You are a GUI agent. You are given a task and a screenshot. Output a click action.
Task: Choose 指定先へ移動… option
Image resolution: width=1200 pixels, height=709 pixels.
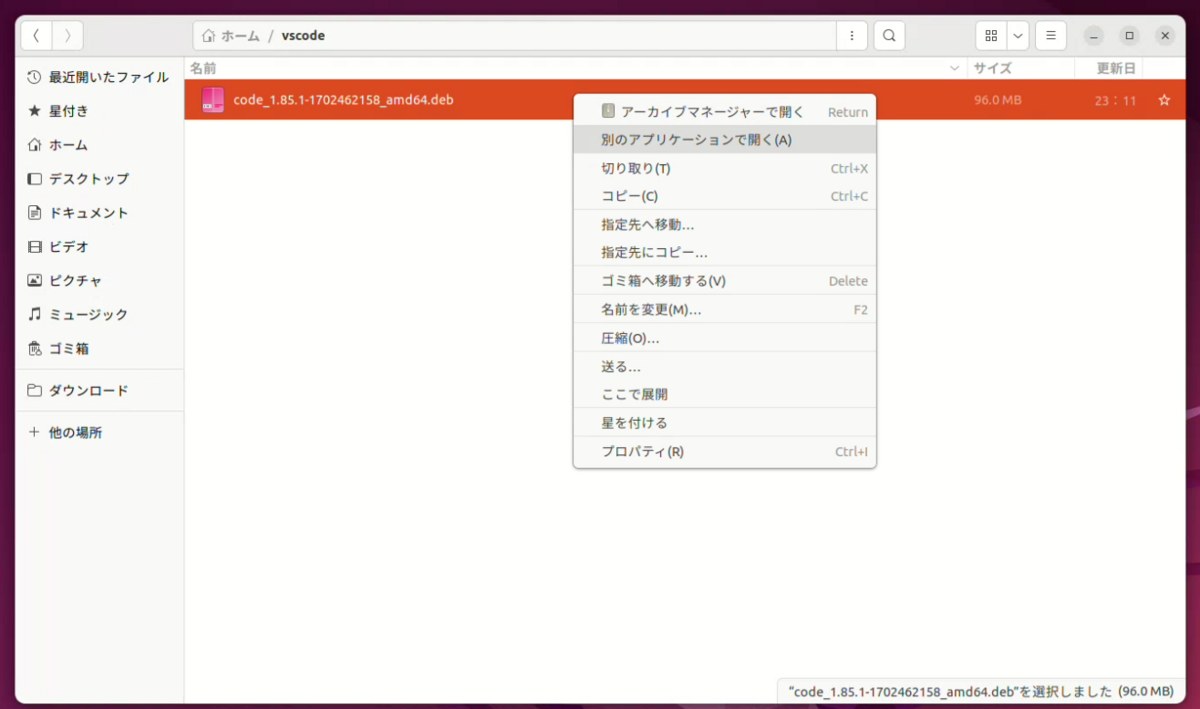(724, 225)
